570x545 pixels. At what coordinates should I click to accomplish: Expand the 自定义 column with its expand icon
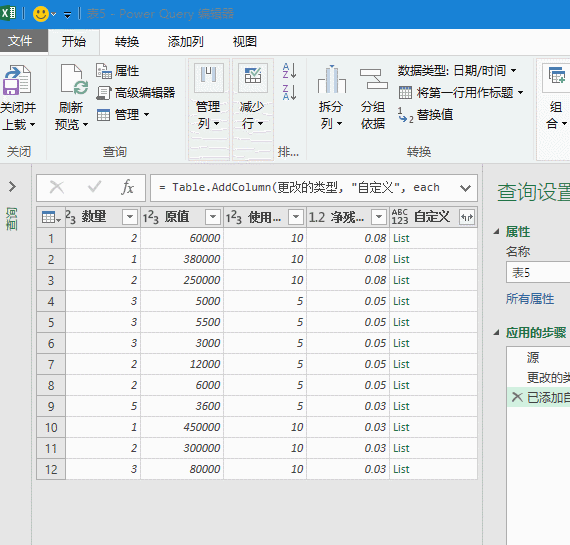tap(467, 217)
